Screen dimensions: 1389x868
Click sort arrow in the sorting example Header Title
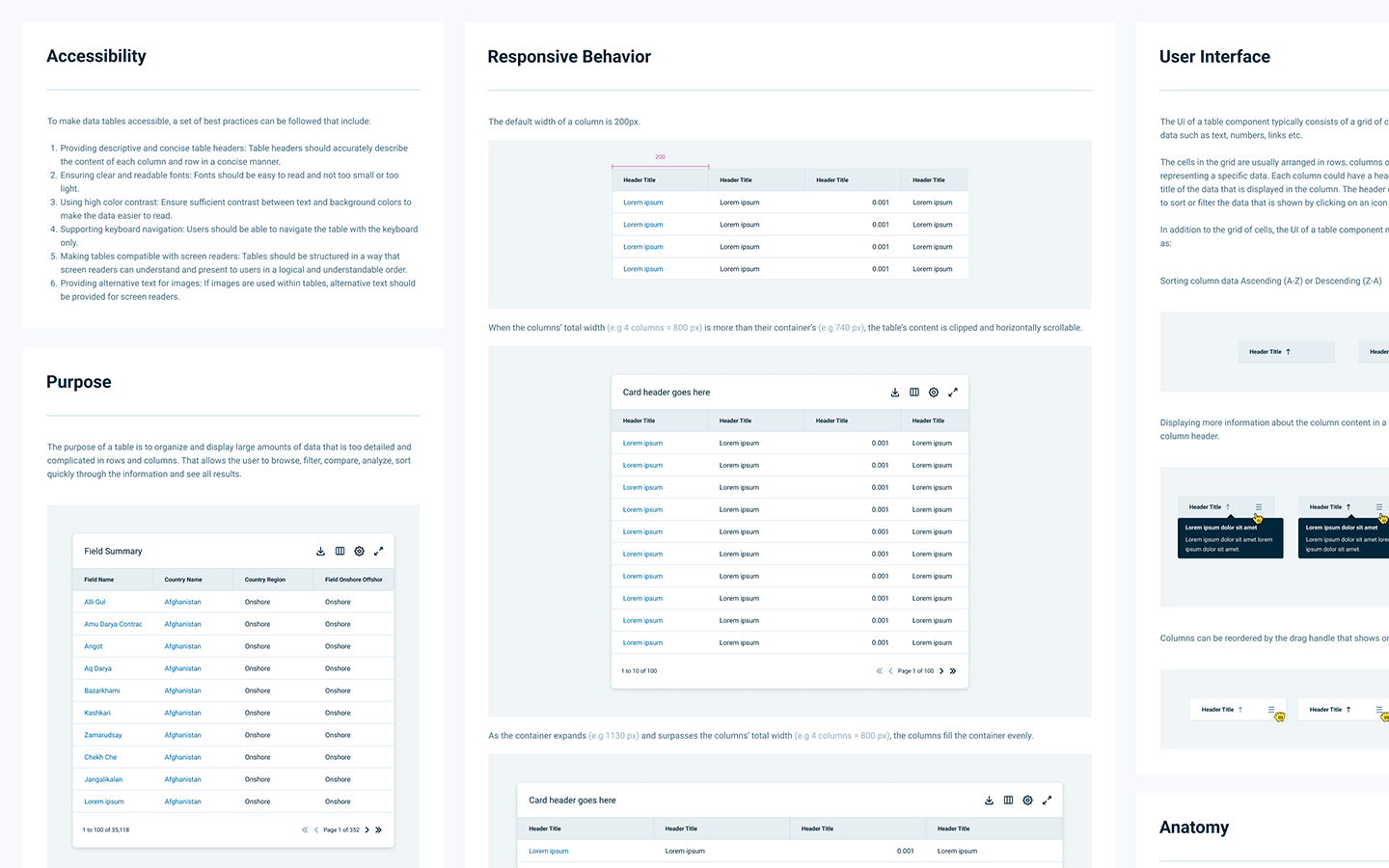(x=1288, y=352)
